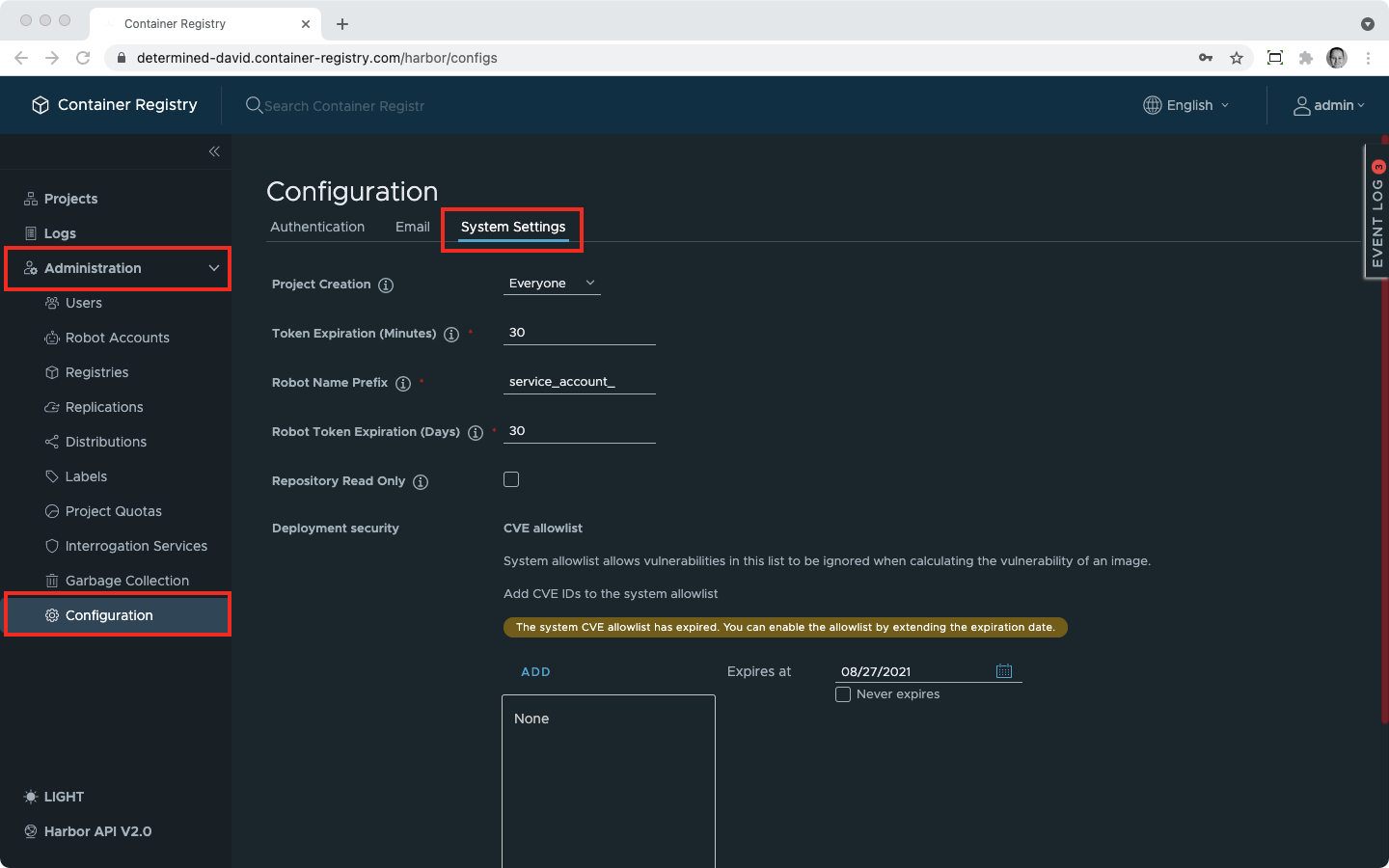The height and width of the screenshot is (868, 1389).
Task: Click the Interrogation Services shield icon
Action: 52,546
